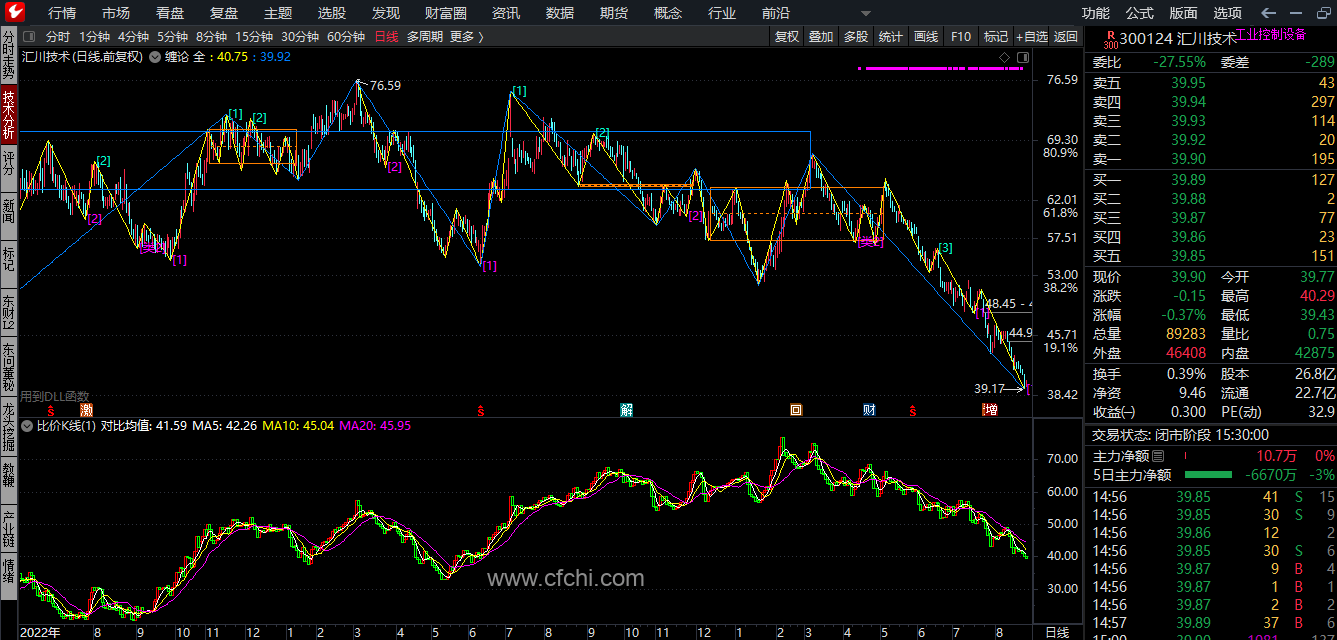Switch to the 60分钟 period
The width and height of the screenshot is (1337, 640).
click(346, 37)
